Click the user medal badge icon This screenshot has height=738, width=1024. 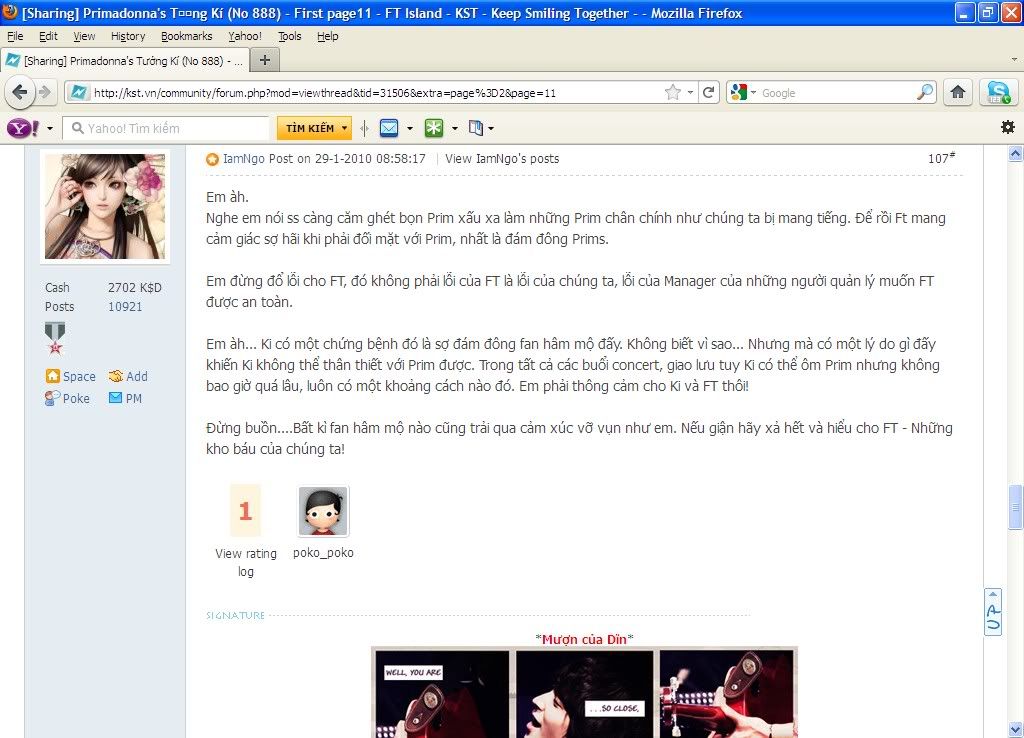55,338
